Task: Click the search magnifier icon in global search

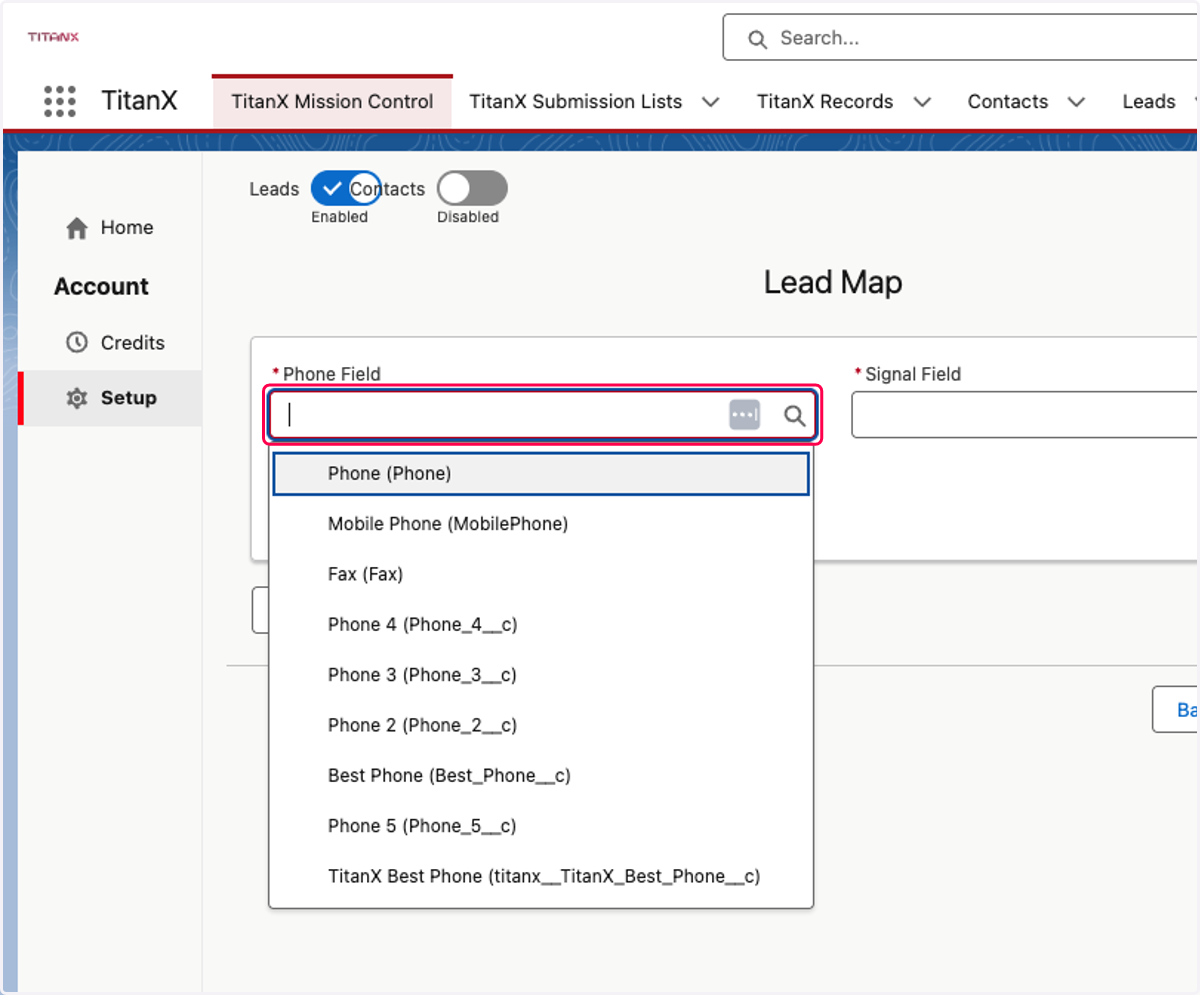Action: (x=758, y=39)
